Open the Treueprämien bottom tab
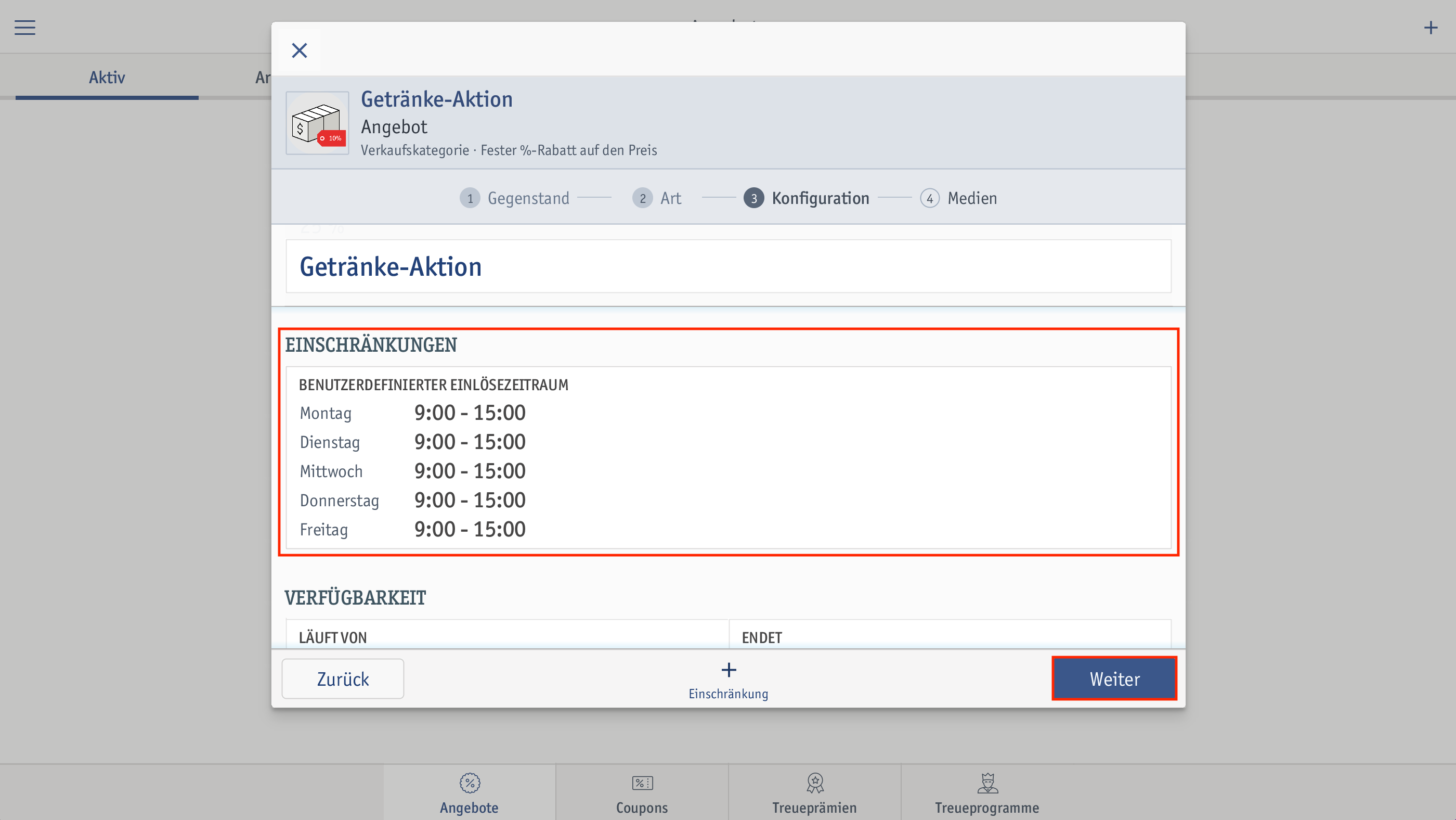 click(x=814, y=793)
